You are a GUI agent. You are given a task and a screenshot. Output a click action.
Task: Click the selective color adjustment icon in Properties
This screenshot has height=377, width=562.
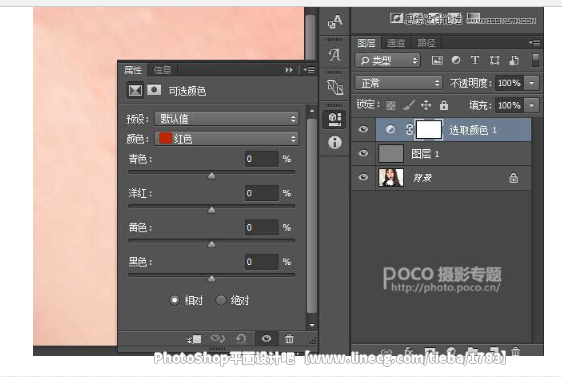tap(135, 90)
